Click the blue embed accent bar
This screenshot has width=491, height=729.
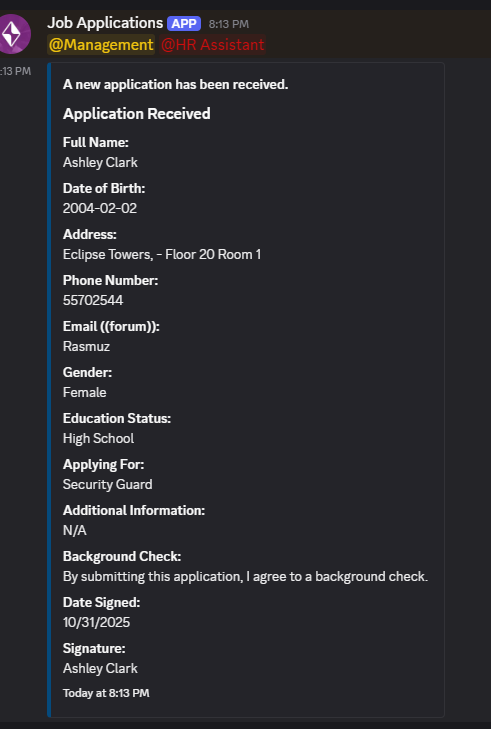49,390
